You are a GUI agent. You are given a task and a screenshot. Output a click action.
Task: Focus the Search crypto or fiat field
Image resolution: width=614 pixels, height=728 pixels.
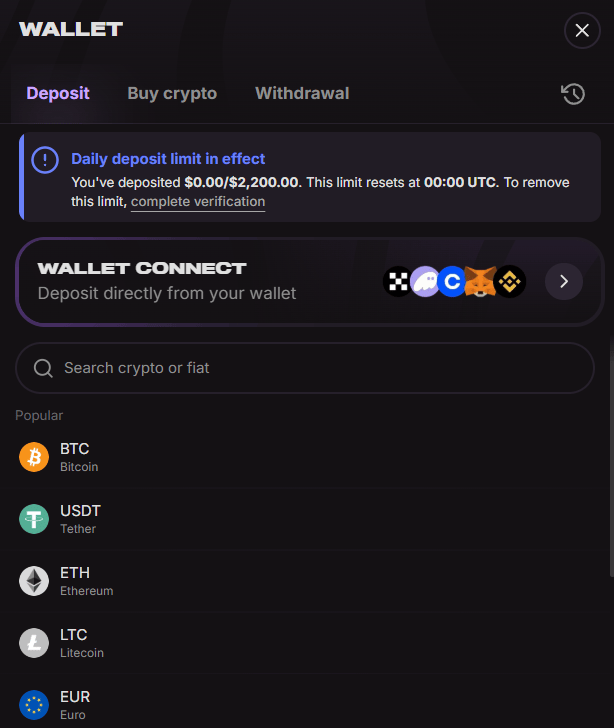tap(305, 368)
